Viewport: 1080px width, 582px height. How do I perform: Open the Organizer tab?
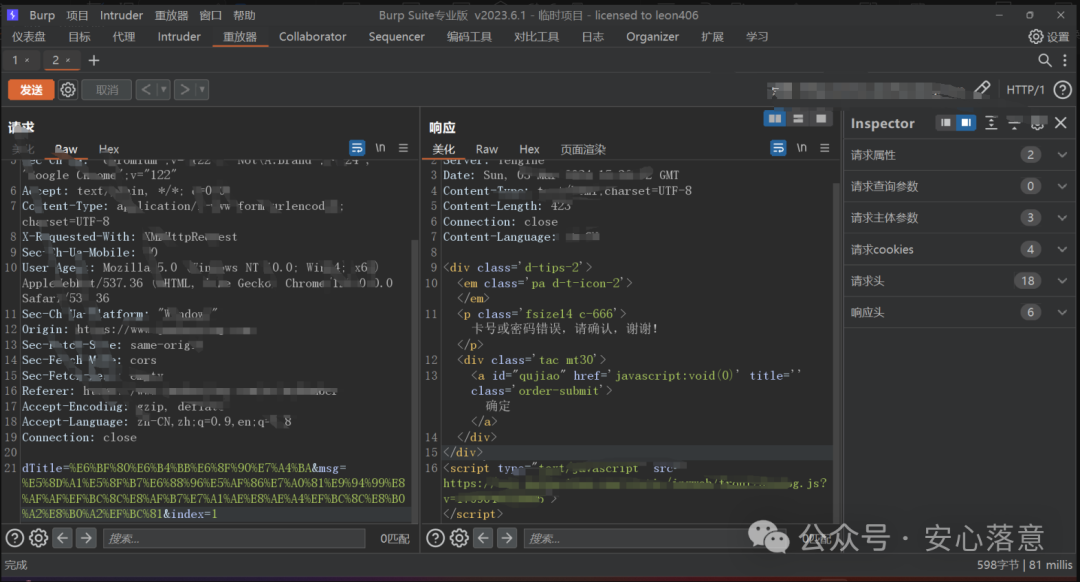[x=652, y=37]
